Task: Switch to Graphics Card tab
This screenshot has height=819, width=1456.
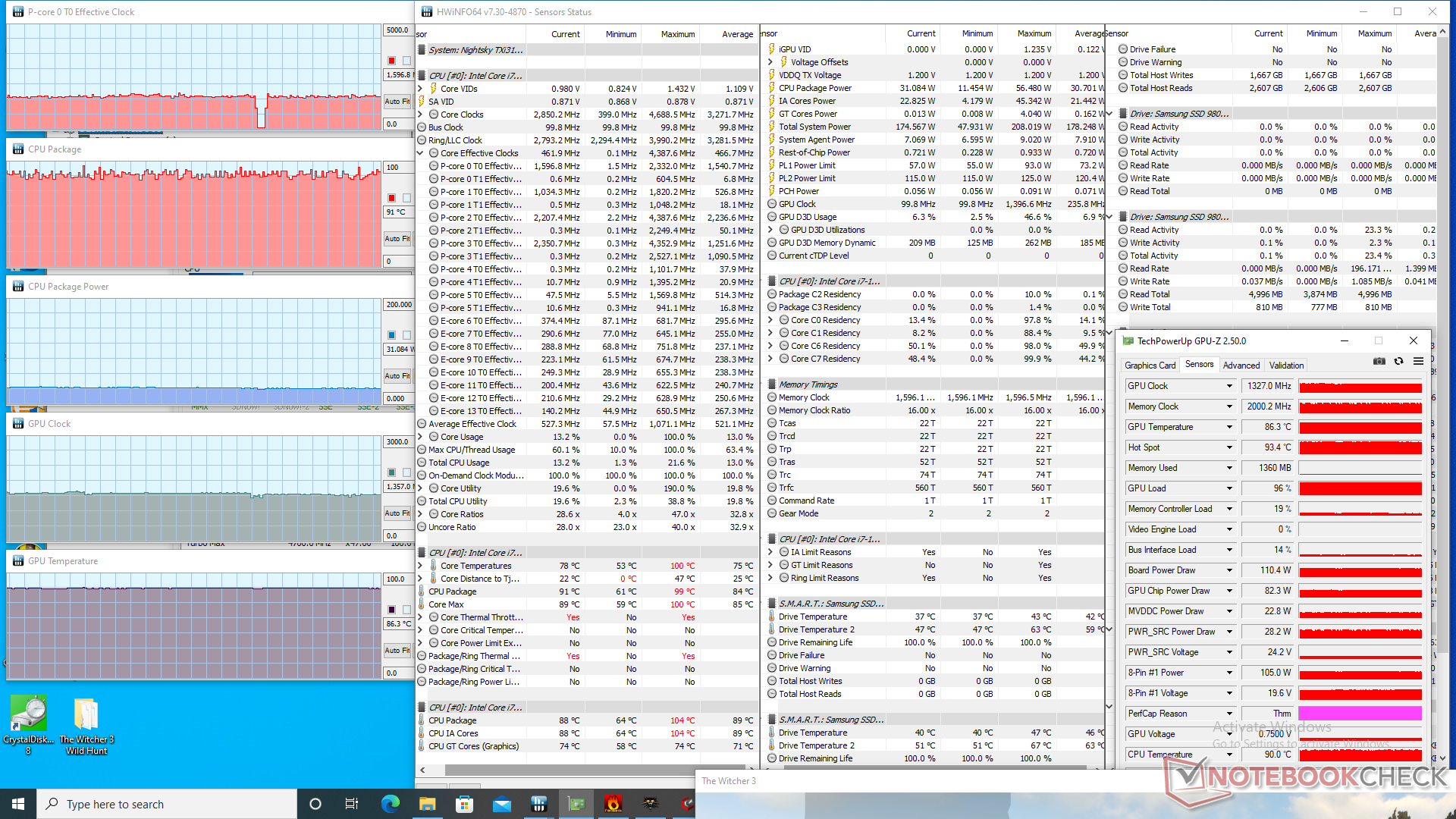Action: click(1150, 365)
